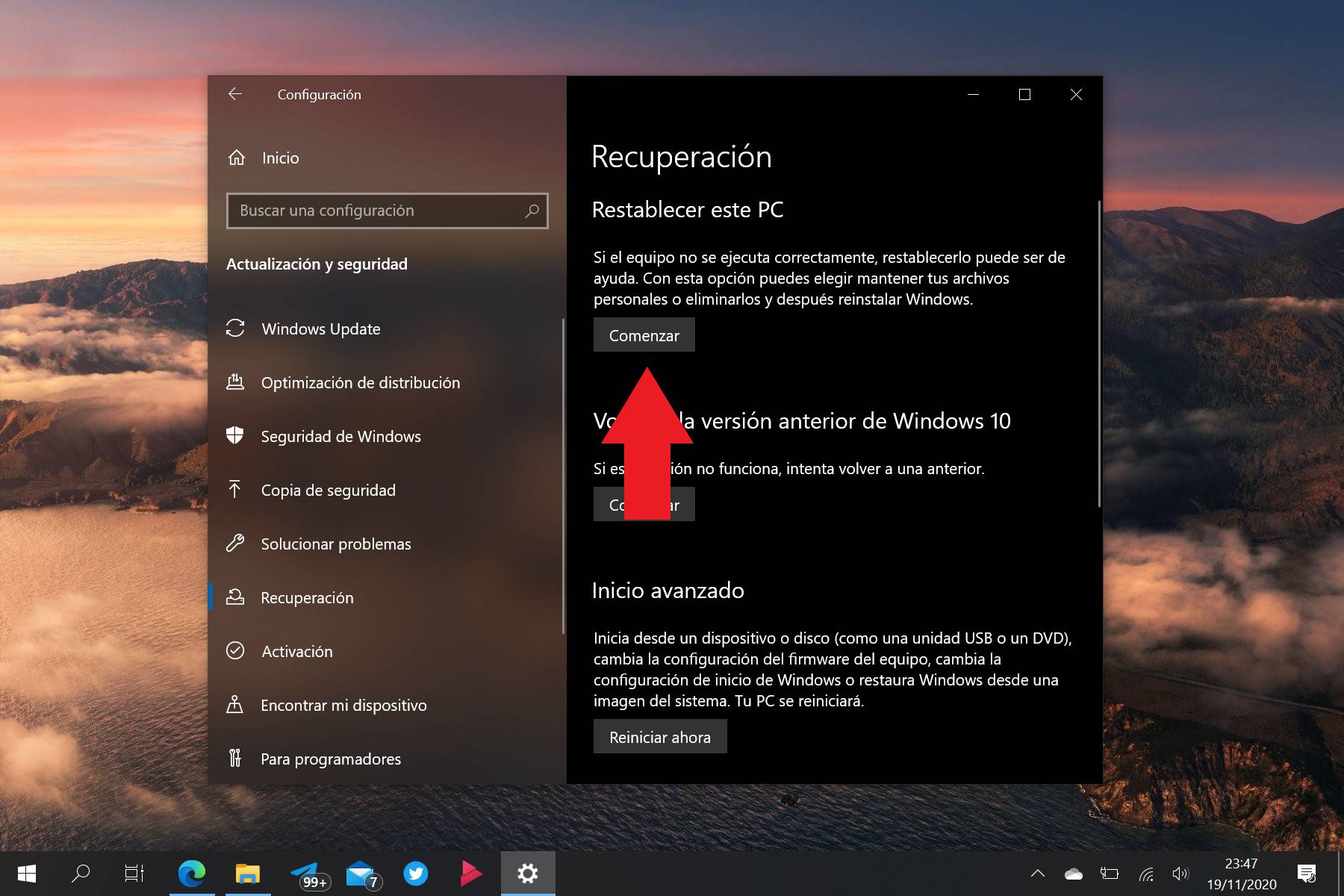Close the Configuración window
This screenshot has height=896, width=1344.
[1076, 94]
